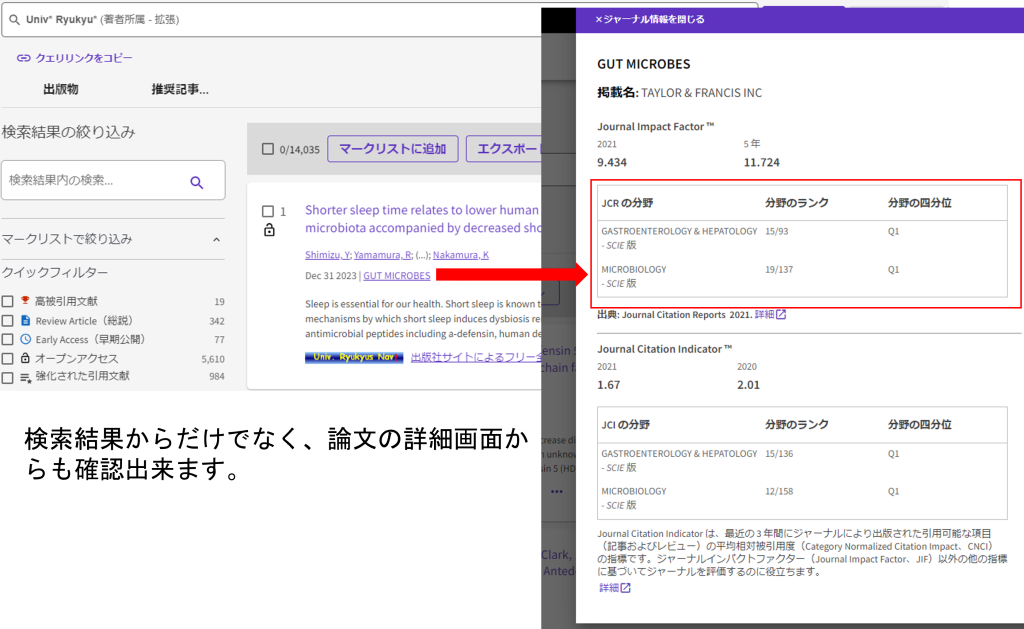Screen dimensions: 1024x629
Task: Enable the オープンアクセス filter checkbox
Action: point(7,359)
